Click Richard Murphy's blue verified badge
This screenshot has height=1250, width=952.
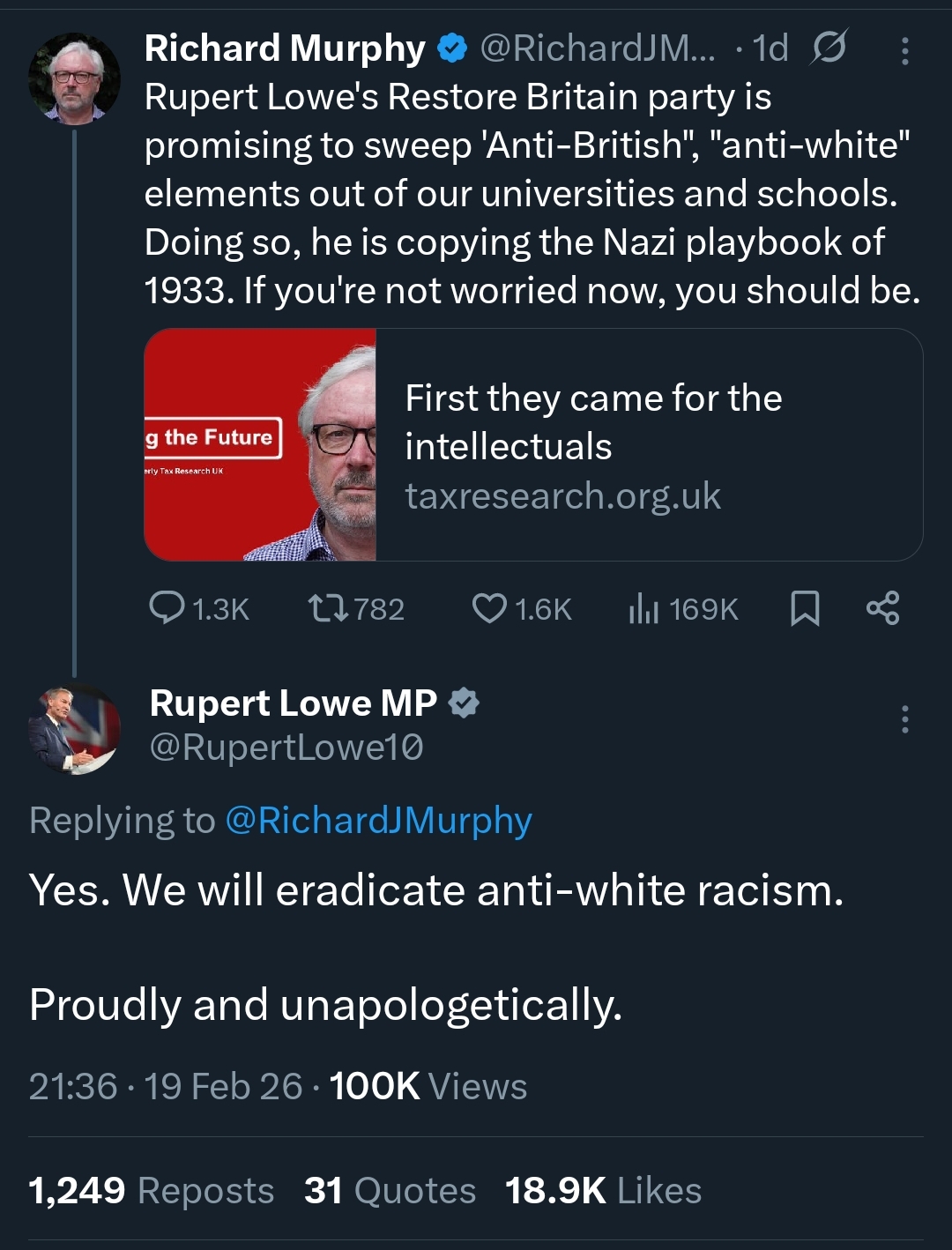(452, 48)
